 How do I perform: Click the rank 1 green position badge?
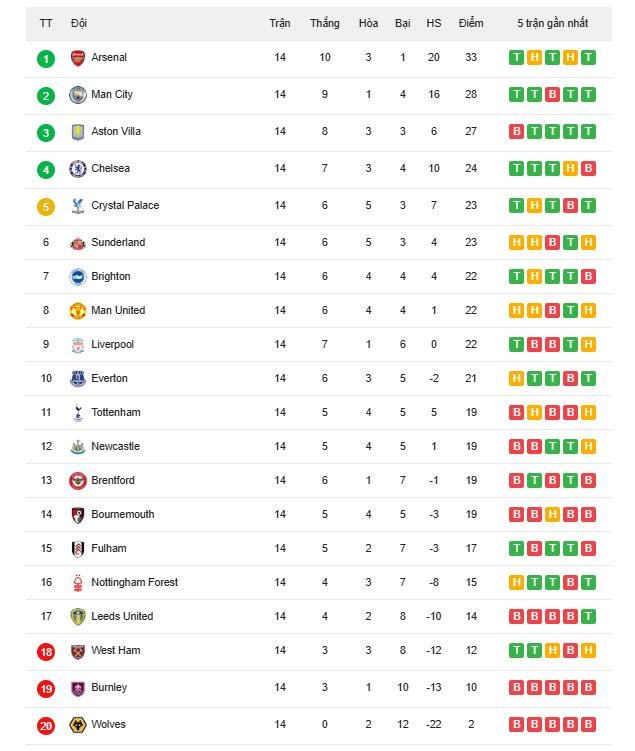click(x=46, y=58)
